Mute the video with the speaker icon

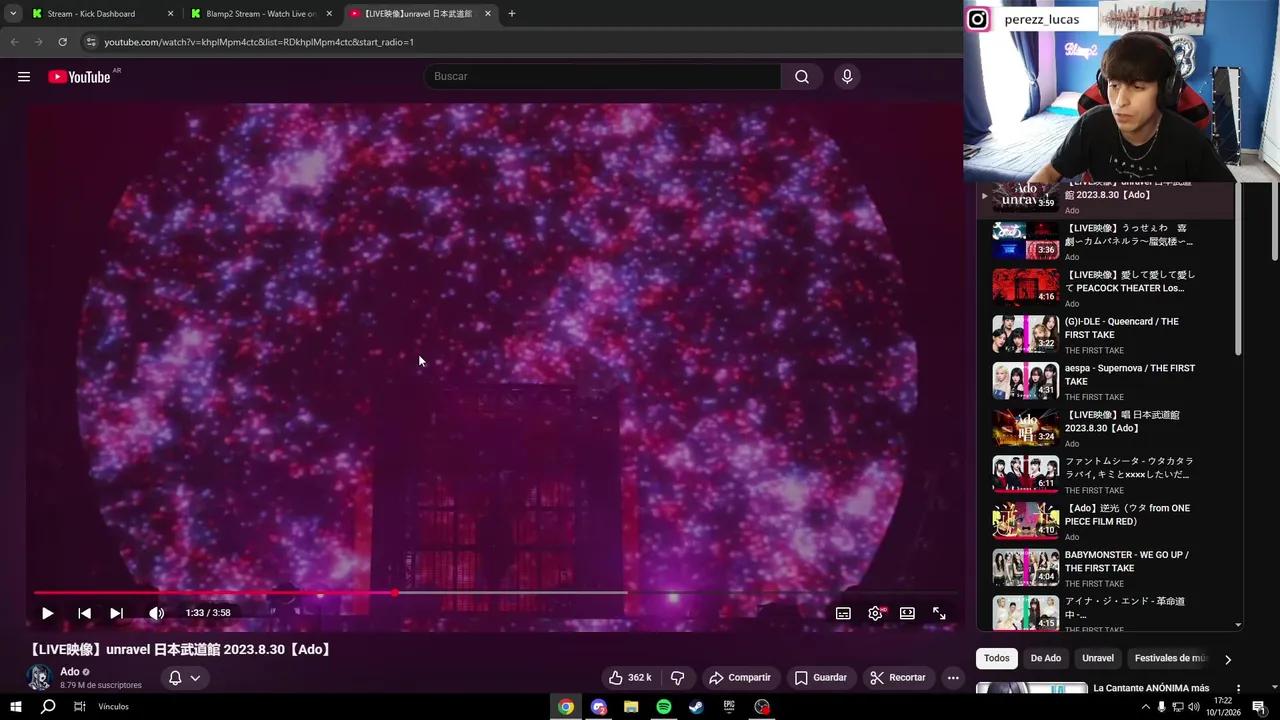pos(156,613)
